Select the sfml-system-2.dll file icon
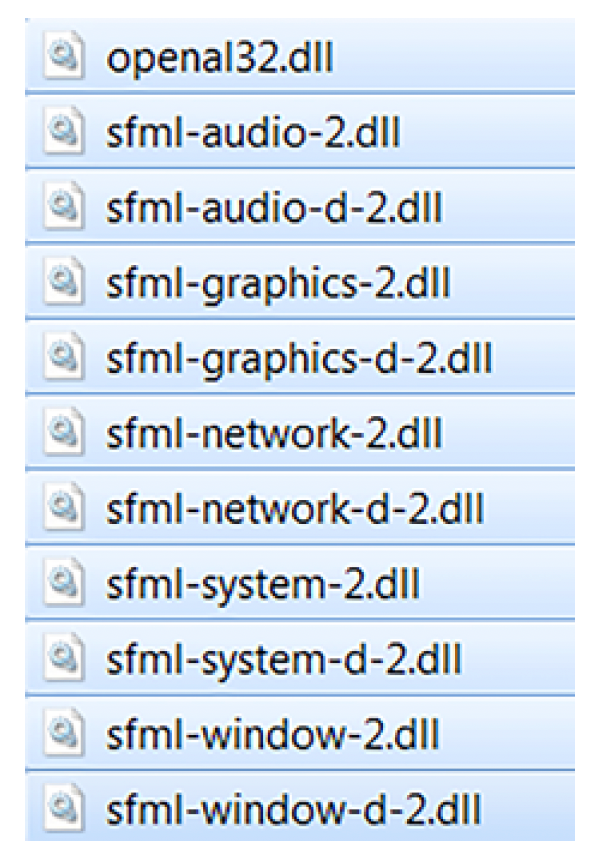The image size is (596, 866). click(x=64, y=583)
